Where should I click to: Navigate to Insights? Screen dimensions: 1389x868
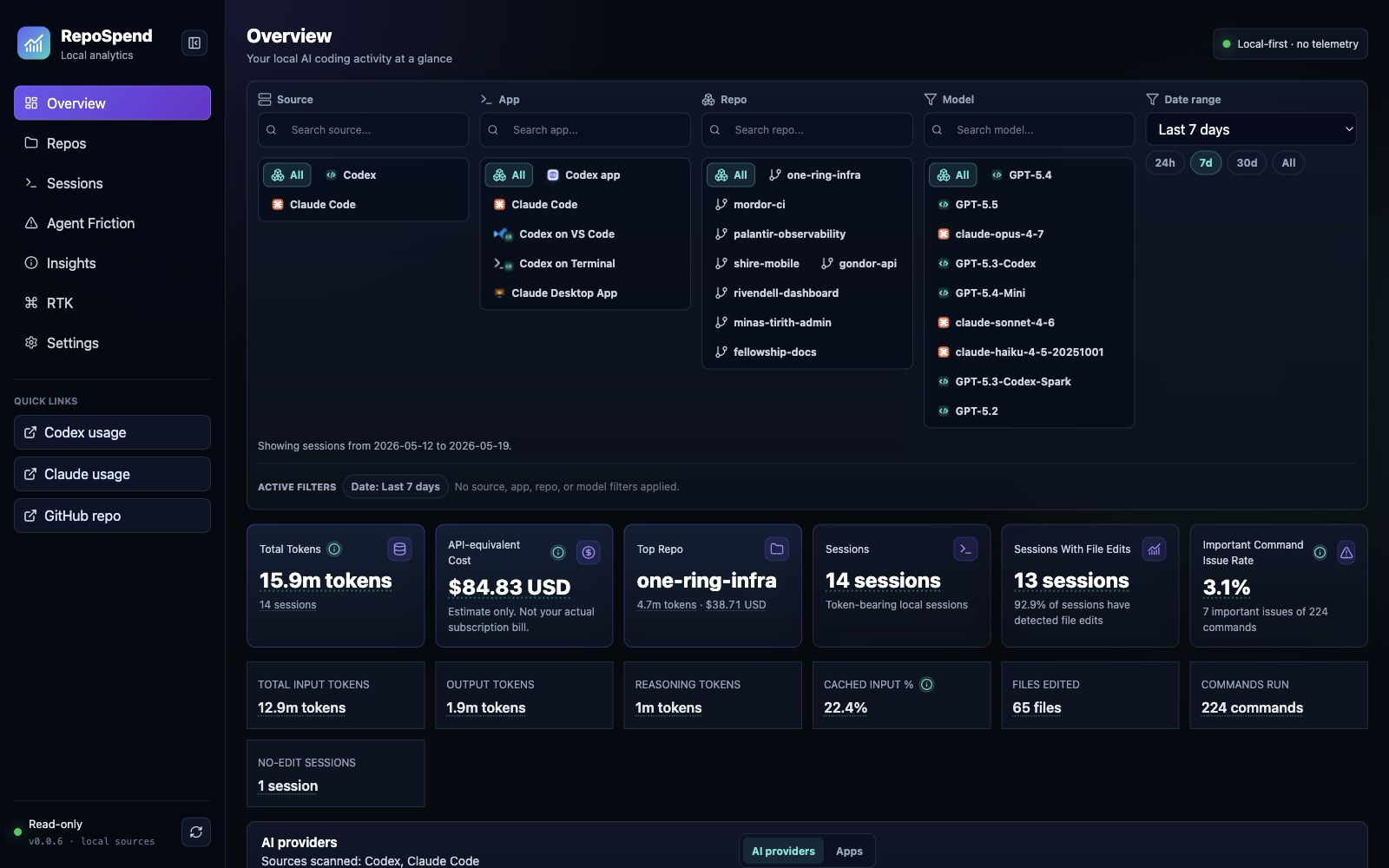112,263
